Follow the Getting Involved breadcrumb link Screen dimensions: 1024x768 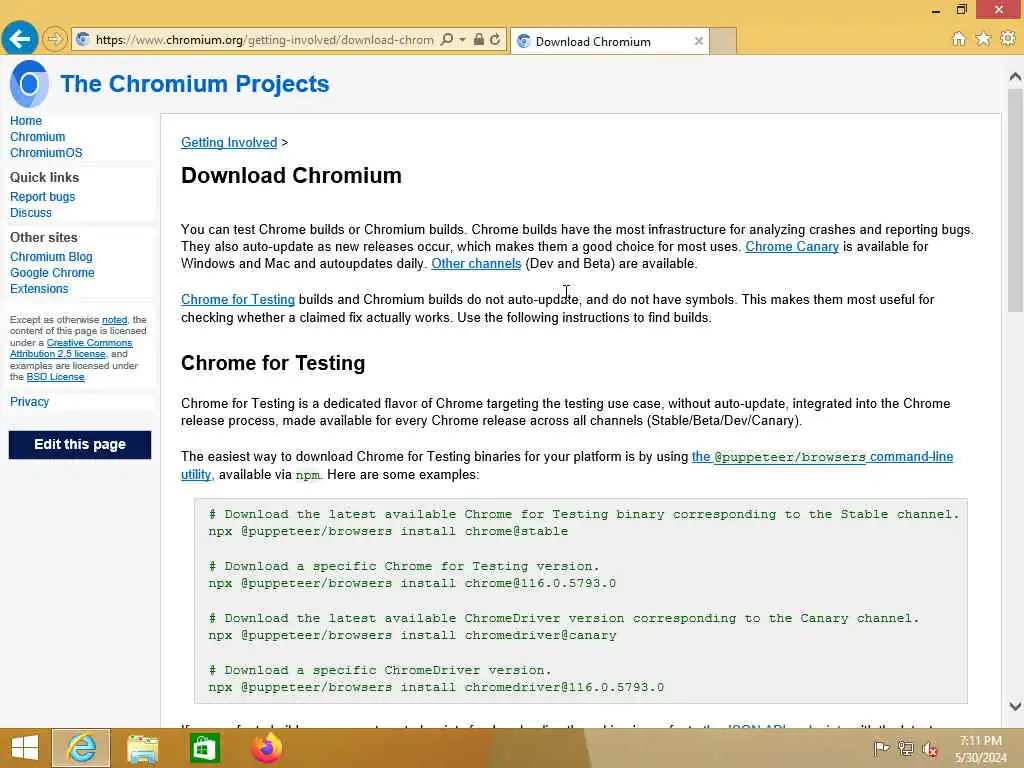[x=229, y=142]
